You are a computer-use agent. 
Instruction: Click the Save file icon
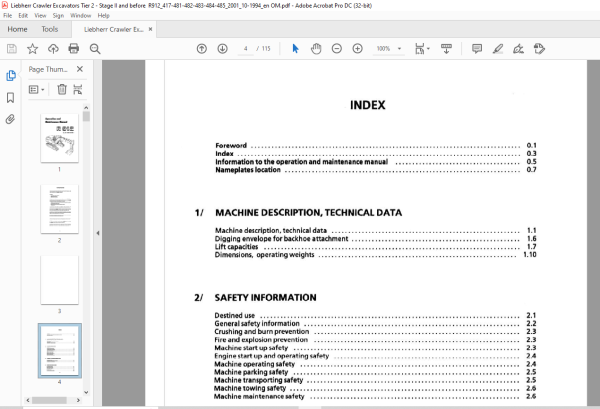click(x=12, y=49)
